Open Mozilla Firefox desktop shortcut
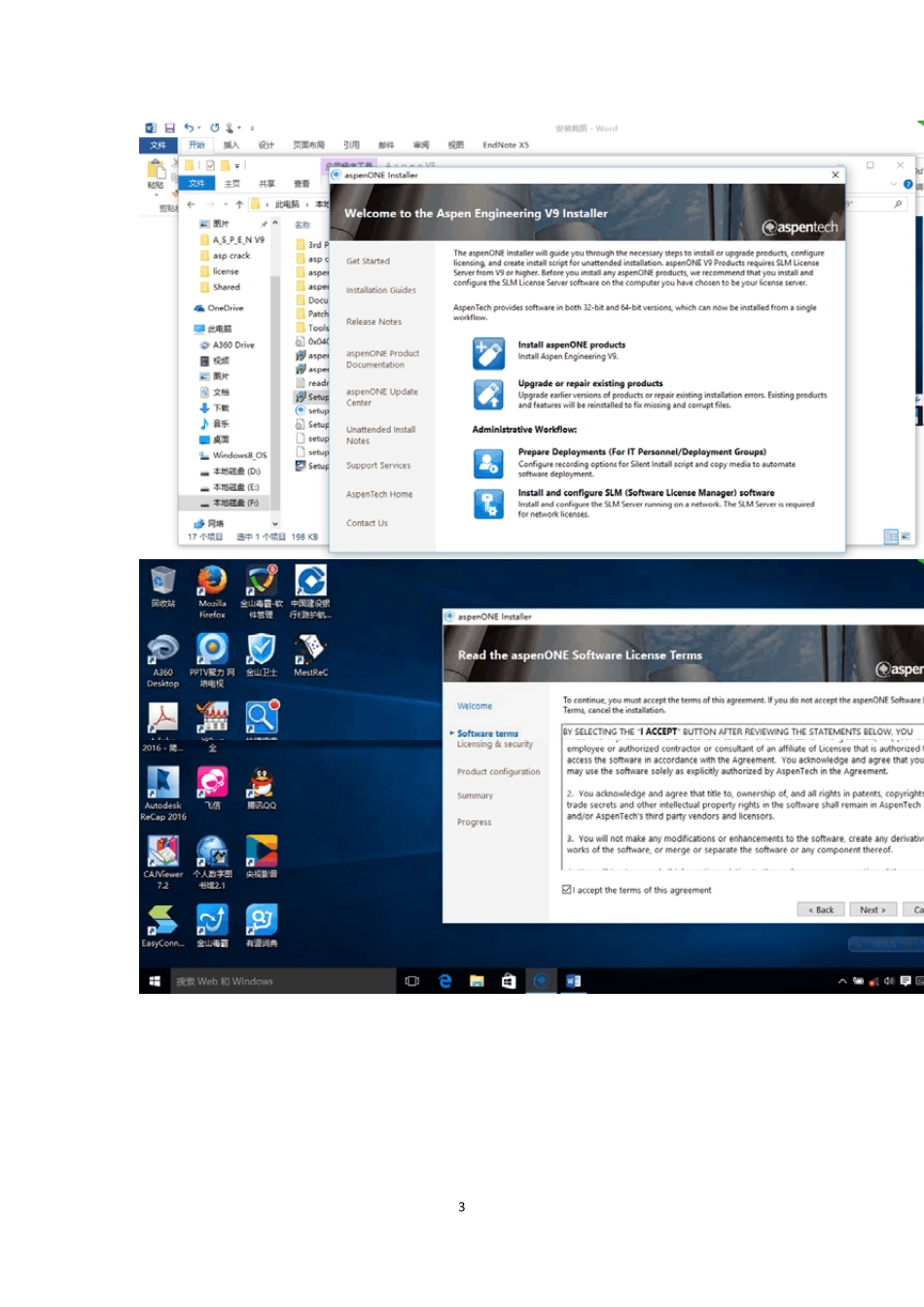 [212, 582]
